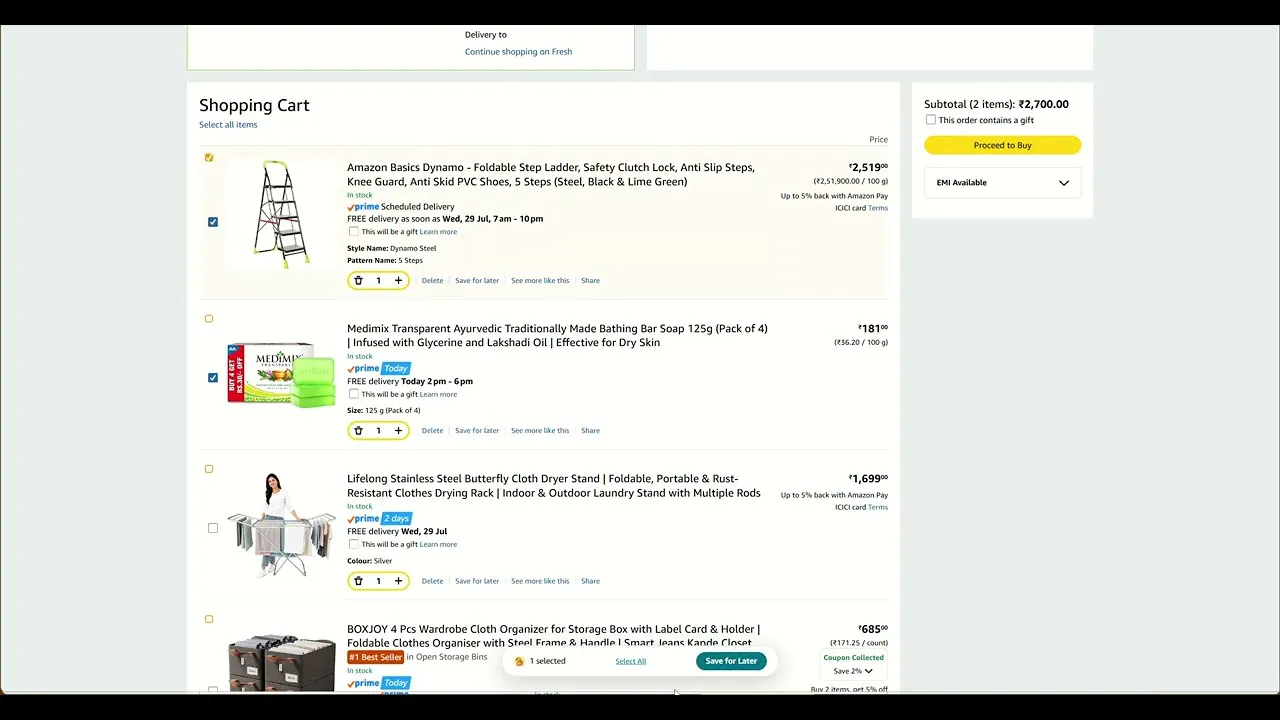Uncheck blue selection checkbox for Amazon Basics ladder
The image size is (1280, 720).
[213, 222]
